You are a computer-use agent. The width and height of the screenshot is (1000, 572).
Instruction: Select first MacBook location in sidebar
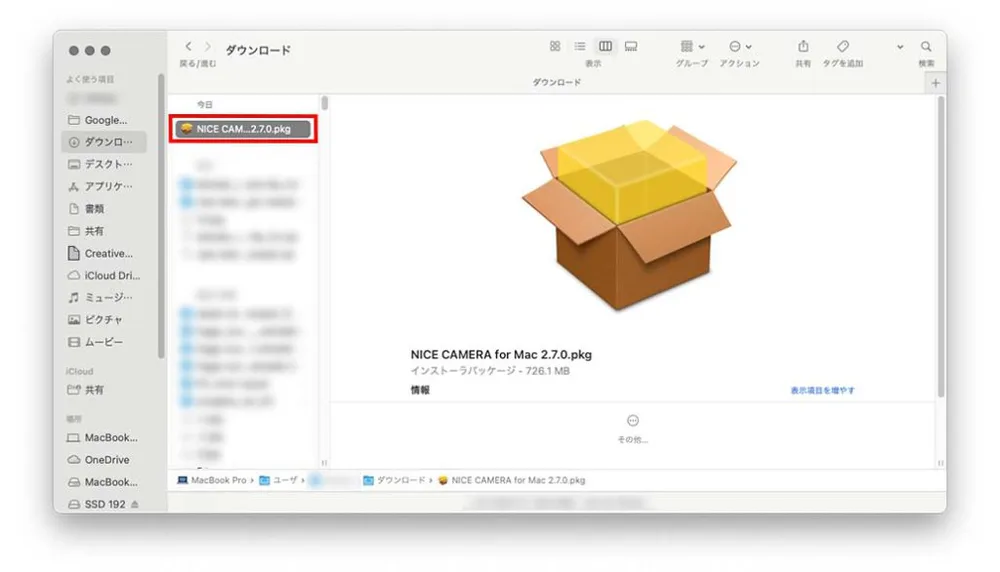[x=104, y=437]
